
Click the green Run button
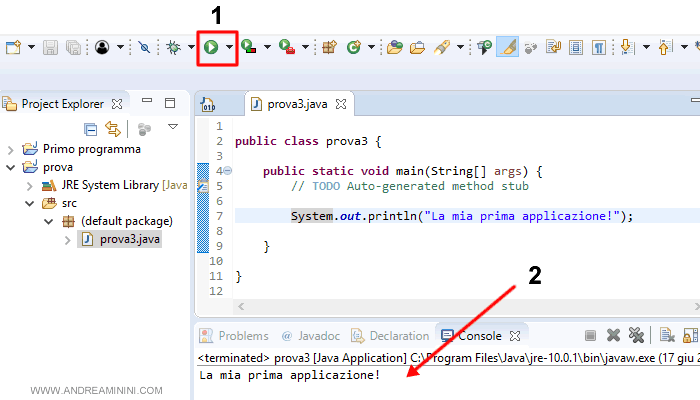(x=211, y=47)
